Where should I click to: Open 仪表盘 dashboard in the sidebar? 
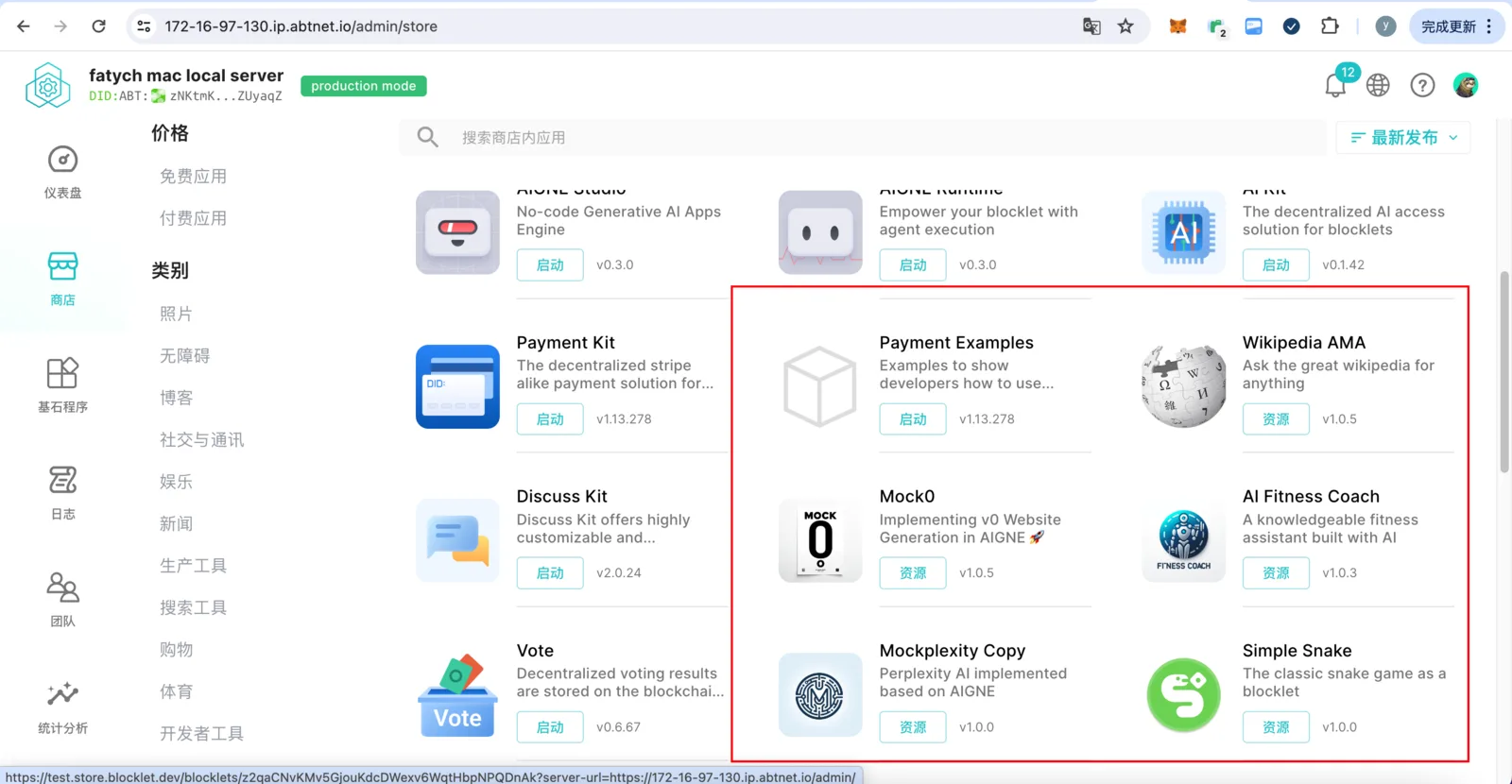coord(62,172)
